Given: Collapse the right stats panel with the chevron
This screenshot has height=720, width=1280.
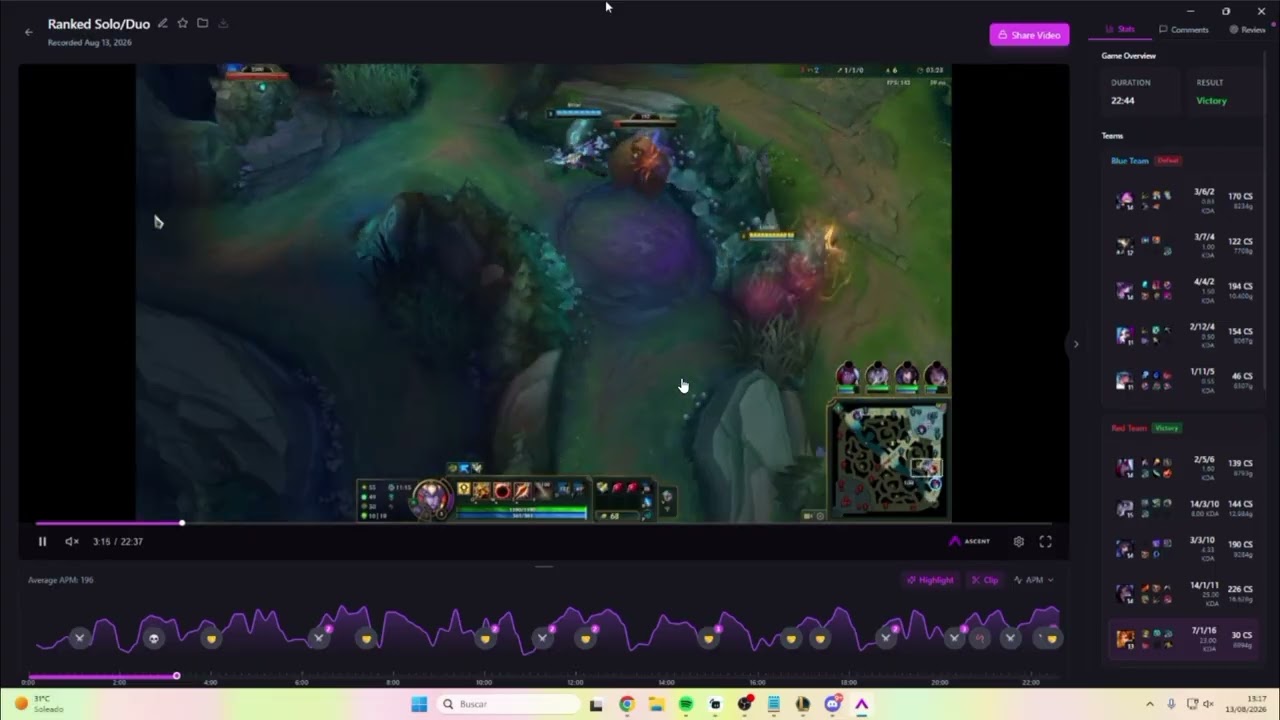Looking at the screenshot, I should tap(1076, 344).
